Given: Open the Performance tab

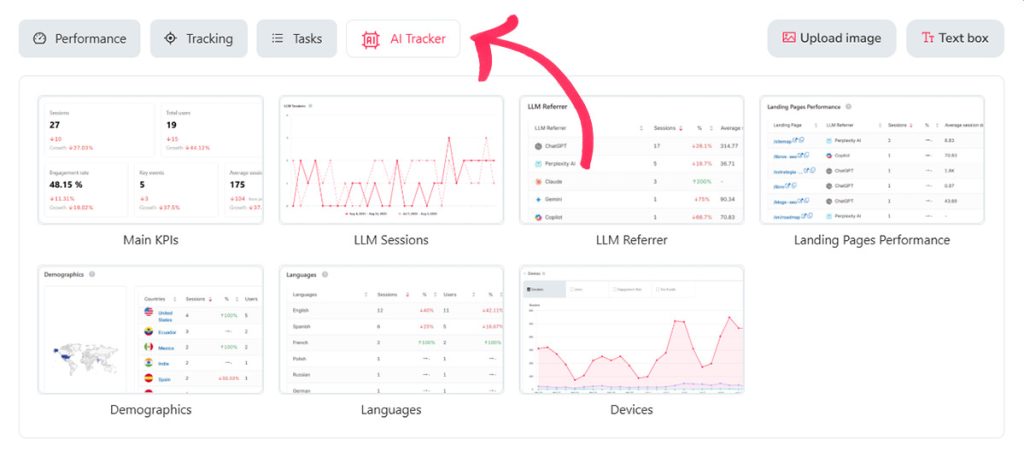Looking at the screenshot, I should click(x=79, y=39).
